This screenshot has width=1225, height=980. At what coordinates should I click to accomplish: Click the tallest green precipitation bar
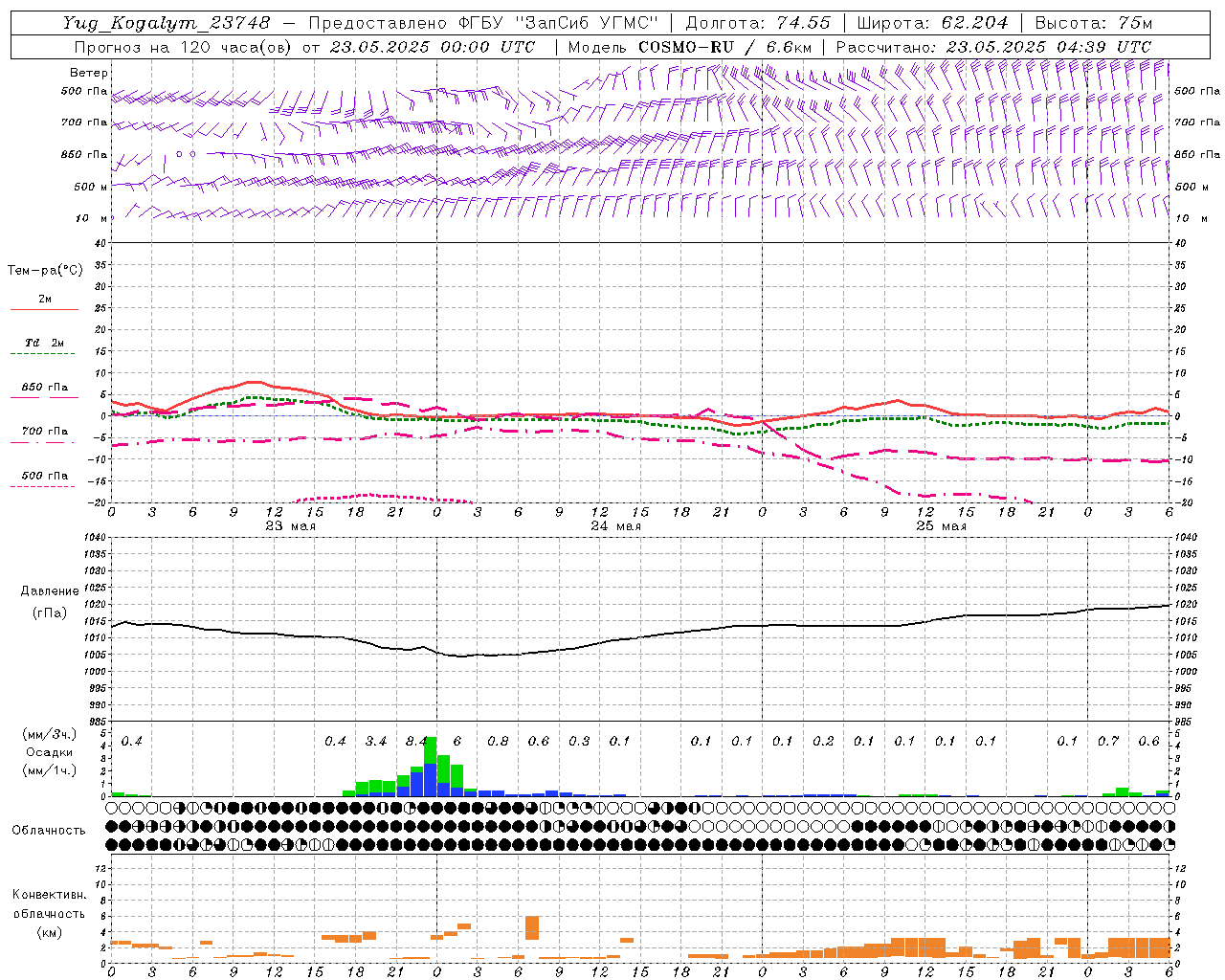point(431,749)
